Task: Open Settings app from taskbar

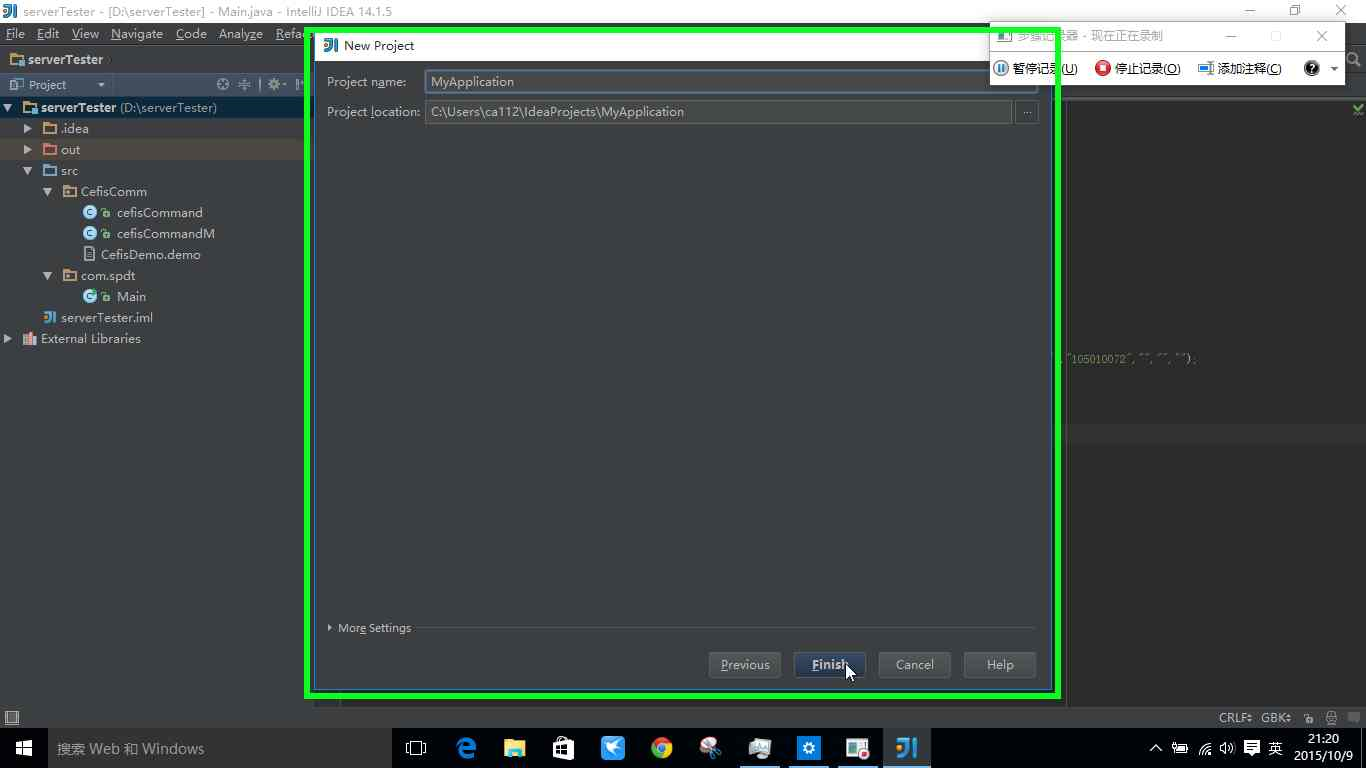Action: (808, 748)
